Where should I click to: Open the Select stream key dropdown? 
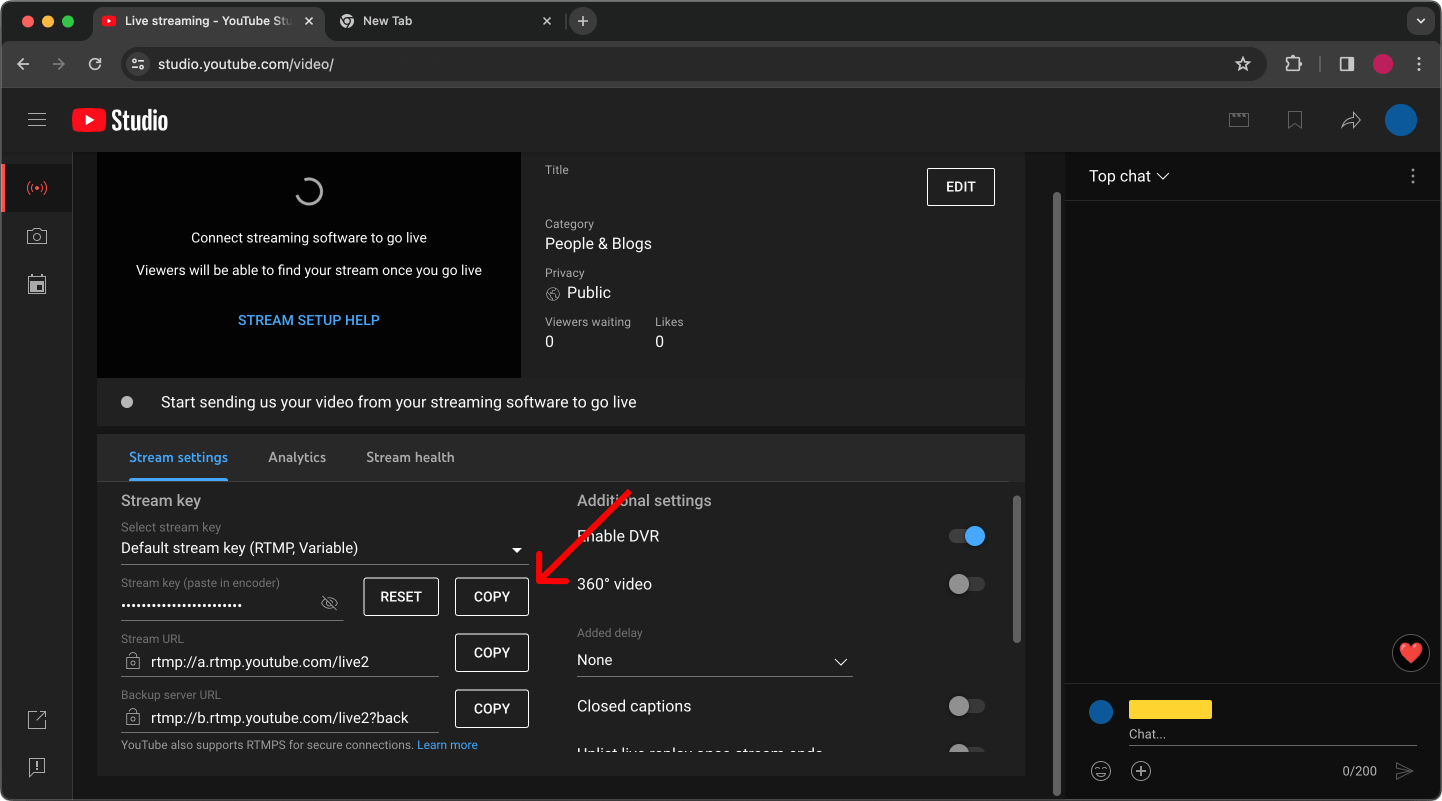[517, 549]
